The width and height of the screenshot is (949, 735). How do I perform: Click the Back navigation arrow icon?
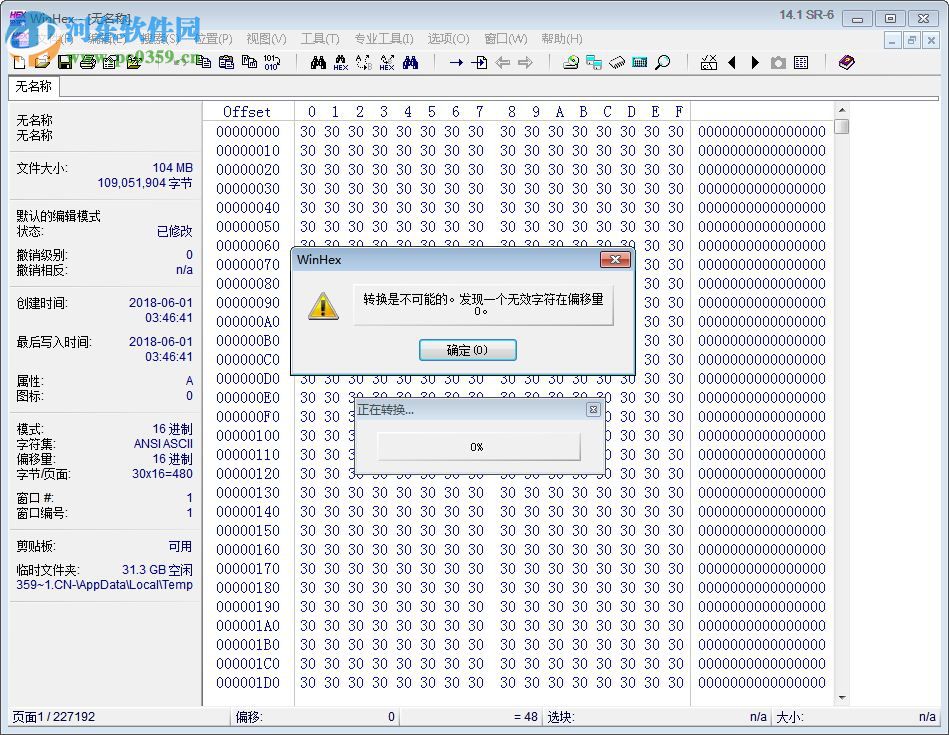coord(502,62)
